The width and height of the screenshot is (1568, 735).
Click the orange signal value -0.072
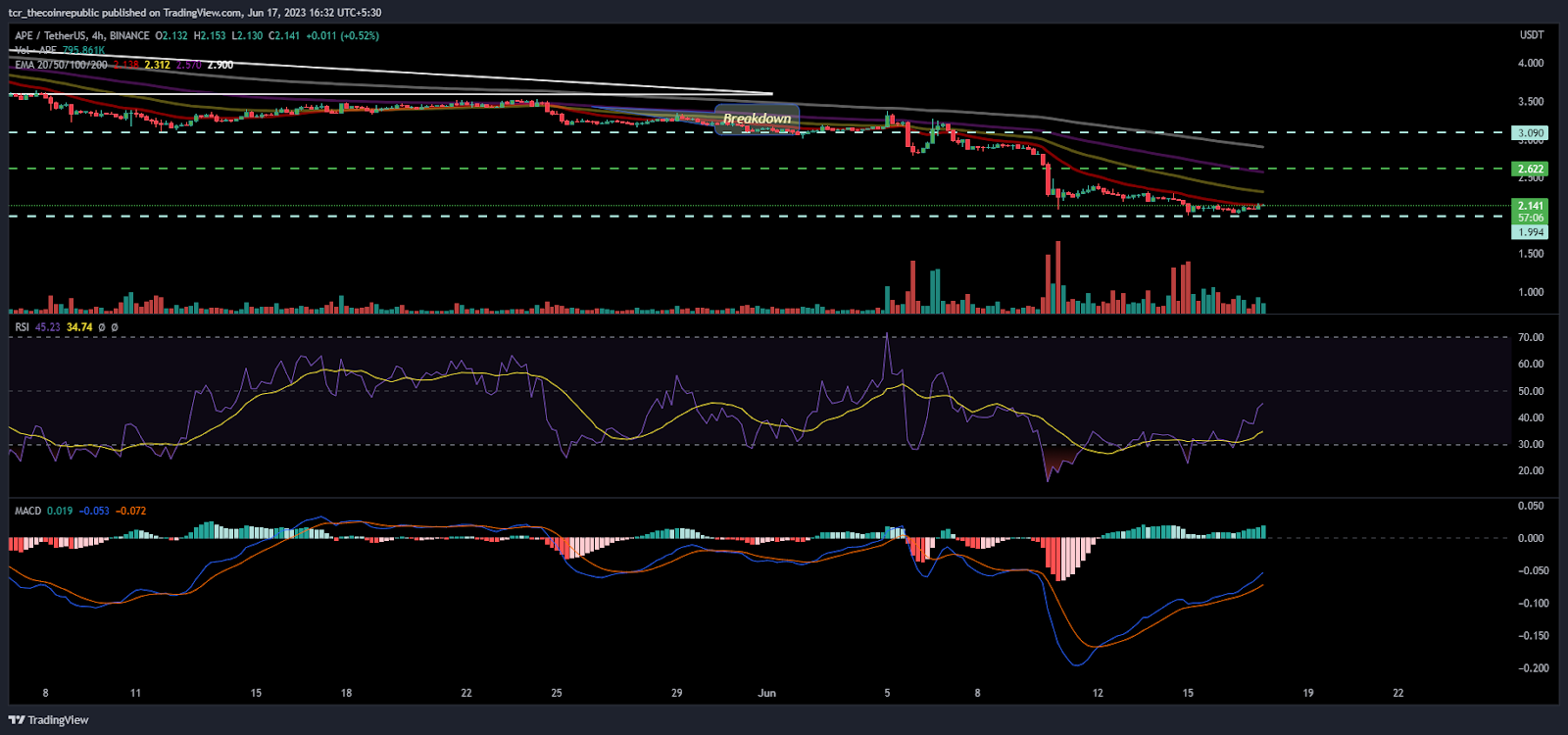pyautogui.click(x=130, y=511)
